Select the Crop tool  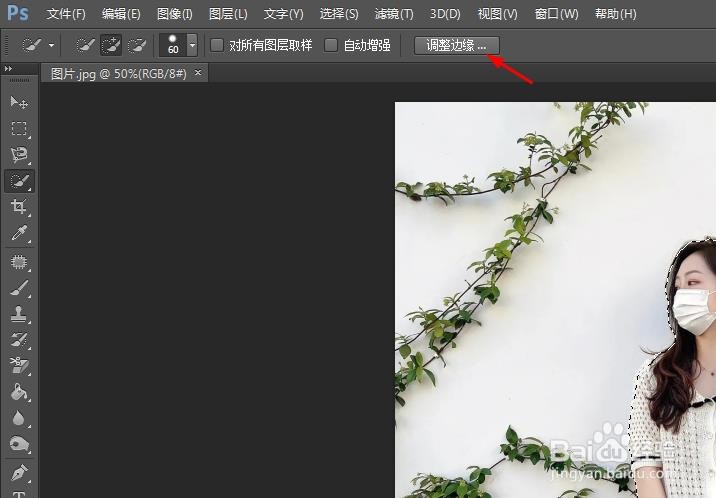(x=19, y=207)
